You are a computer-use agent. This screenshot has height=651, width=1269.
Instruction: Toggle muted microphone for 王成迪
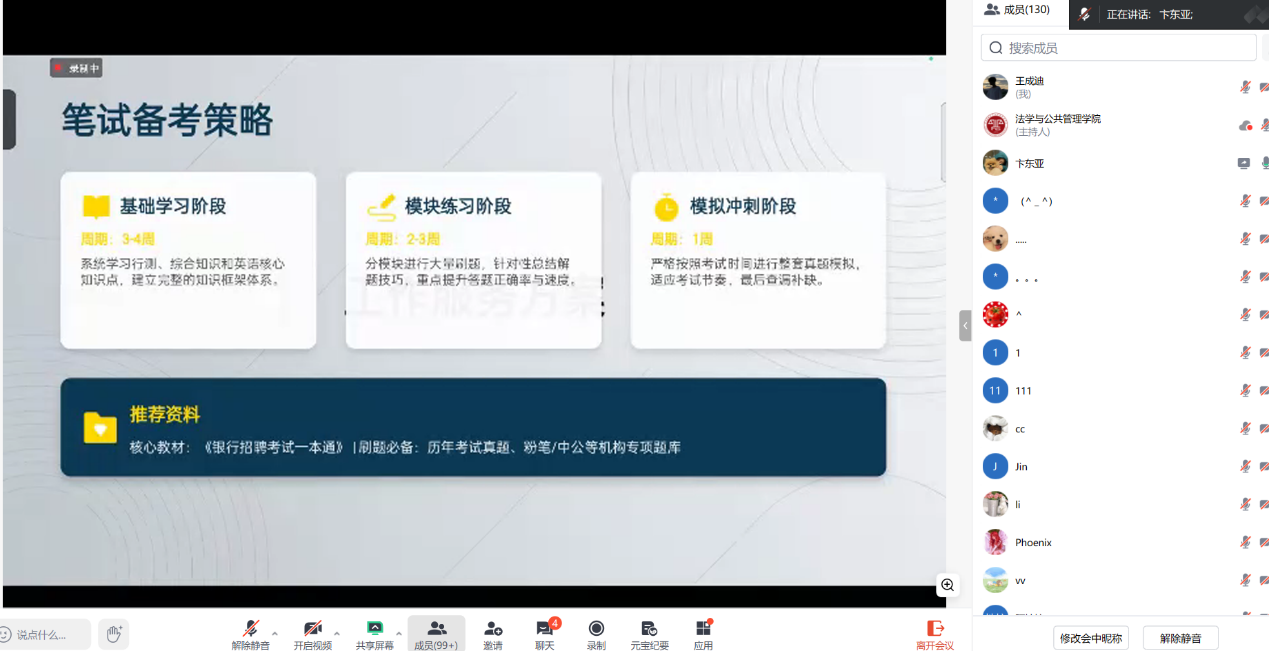tap(1245, 87)
